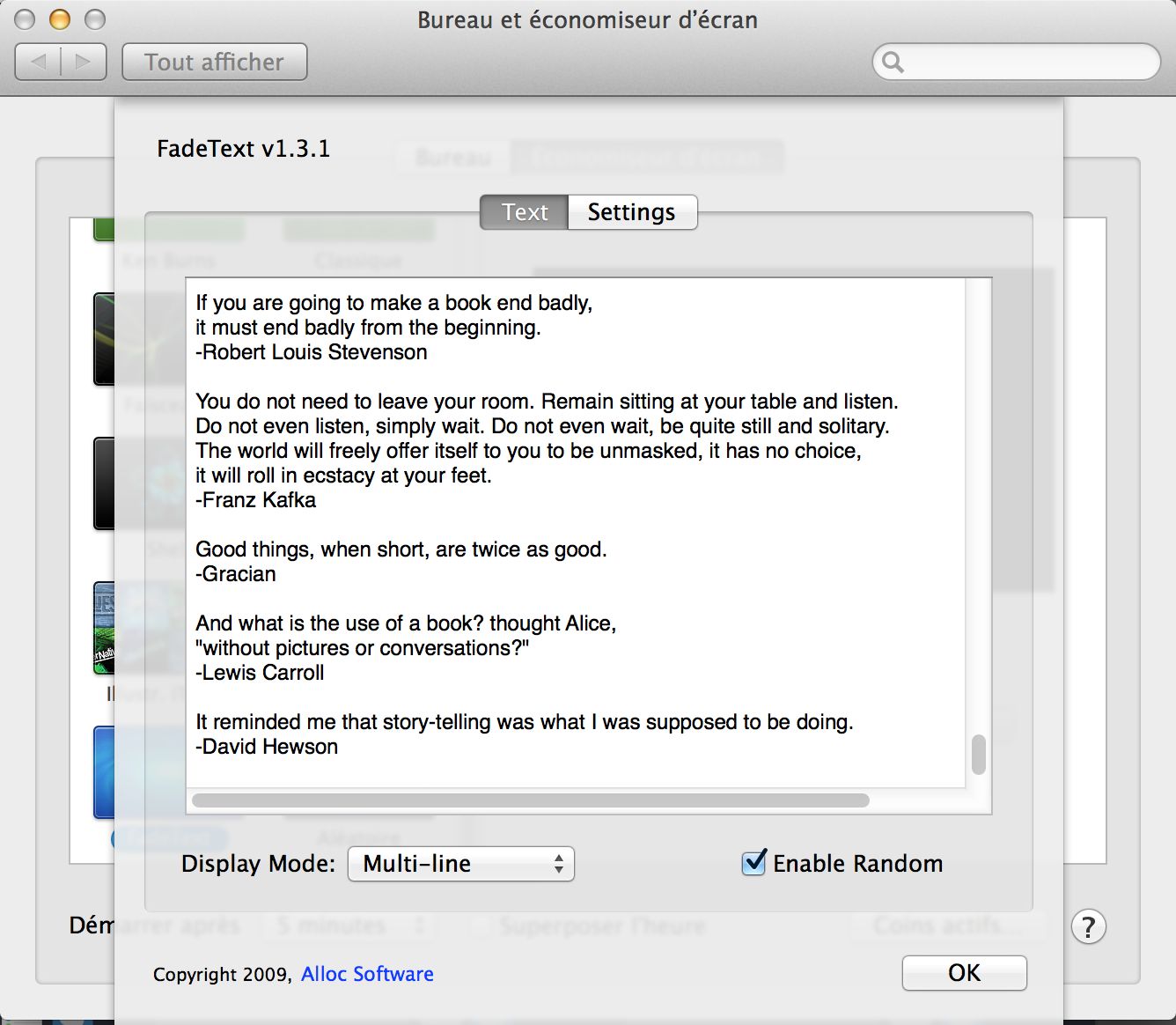
Task: Select the plain black screensaver thumbnail
Action: (104, 483)
